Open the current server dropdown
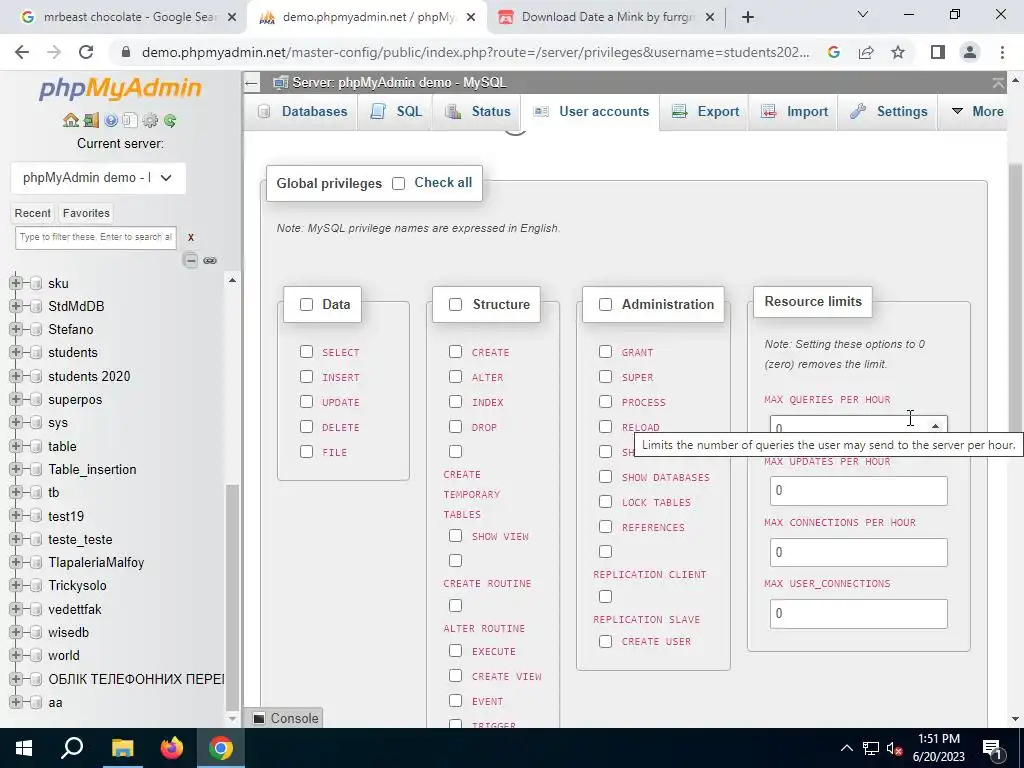Screen dimensions: 1024x768 [x=98, y=178]
